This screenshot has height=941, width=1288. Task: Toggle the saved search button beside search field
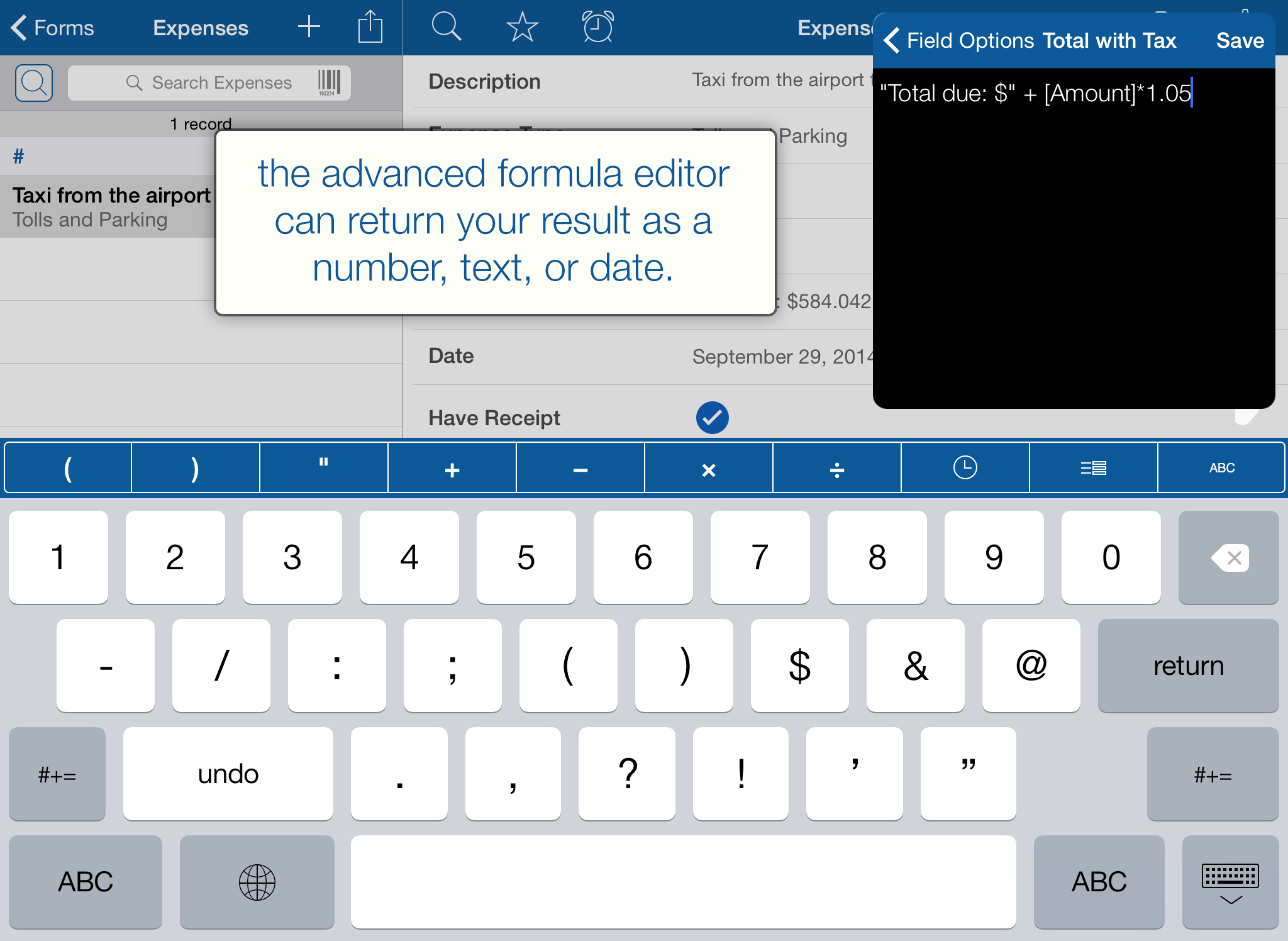(34, 82)
